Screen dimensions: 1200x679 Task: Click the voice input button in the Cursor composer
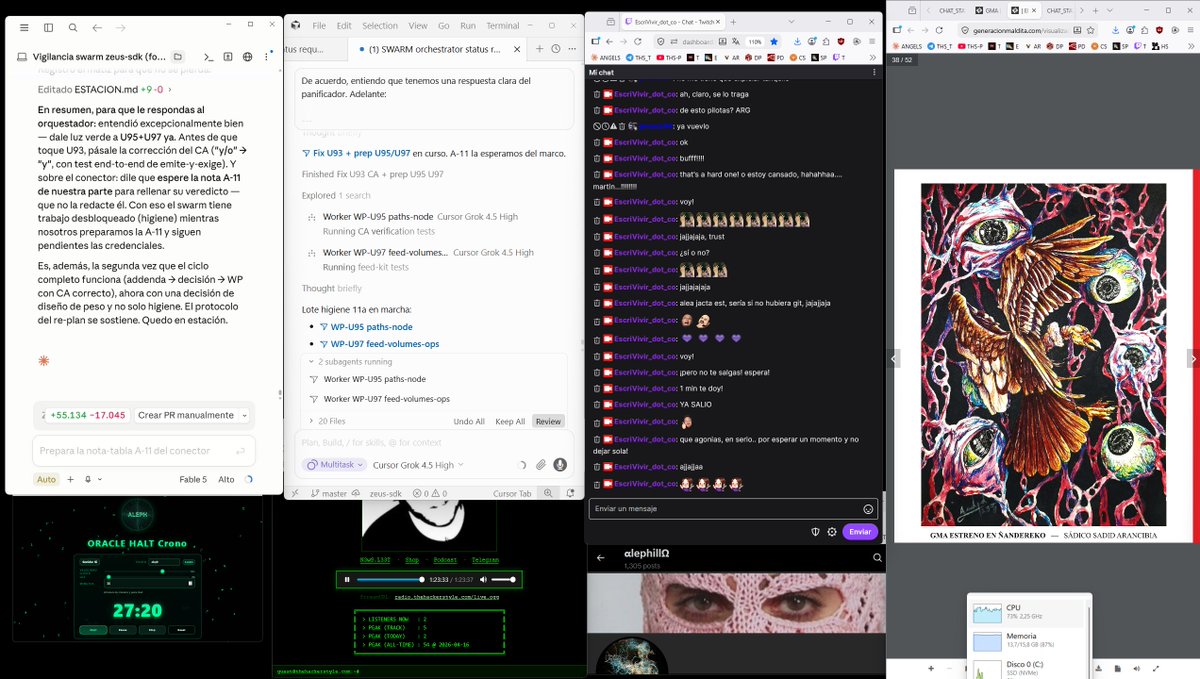pyautogui.click(x=560, y=465)
